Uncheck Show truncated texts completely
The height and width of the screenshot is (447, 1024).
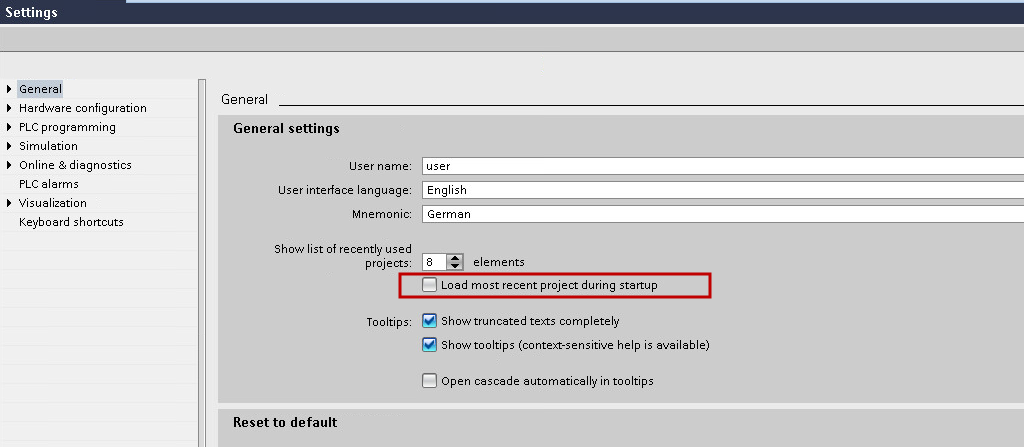(430, 321)
